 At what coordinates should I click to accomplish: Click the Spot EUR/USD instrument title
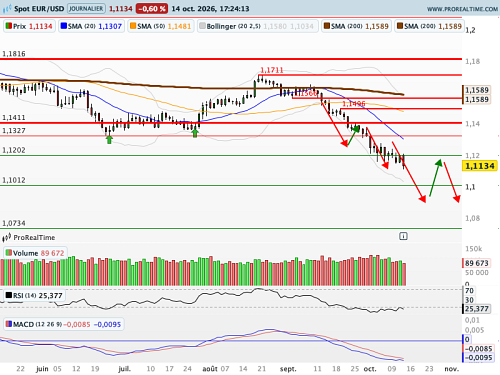coord(39,9)
